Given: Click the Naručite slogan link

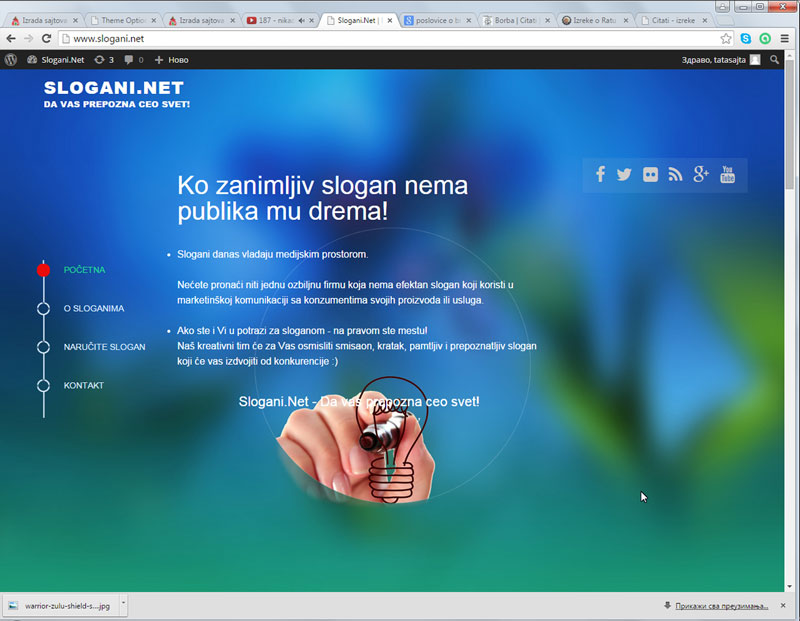Looking at the screenshot, I should pyautogui.click(x=104, y=347).
